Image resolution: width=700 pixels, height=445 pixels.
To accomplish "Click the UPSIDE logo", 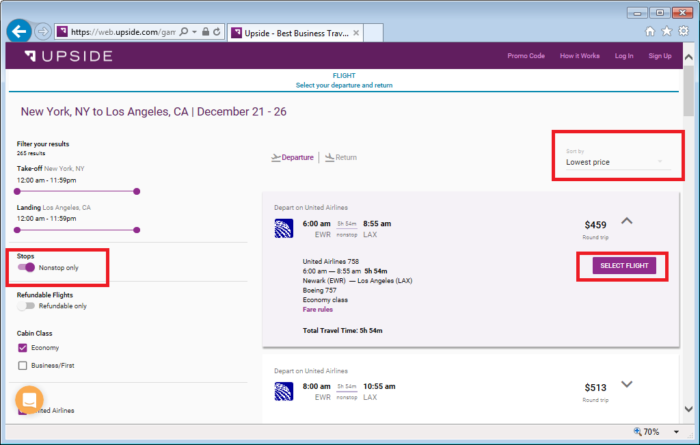I will (68, 56).
